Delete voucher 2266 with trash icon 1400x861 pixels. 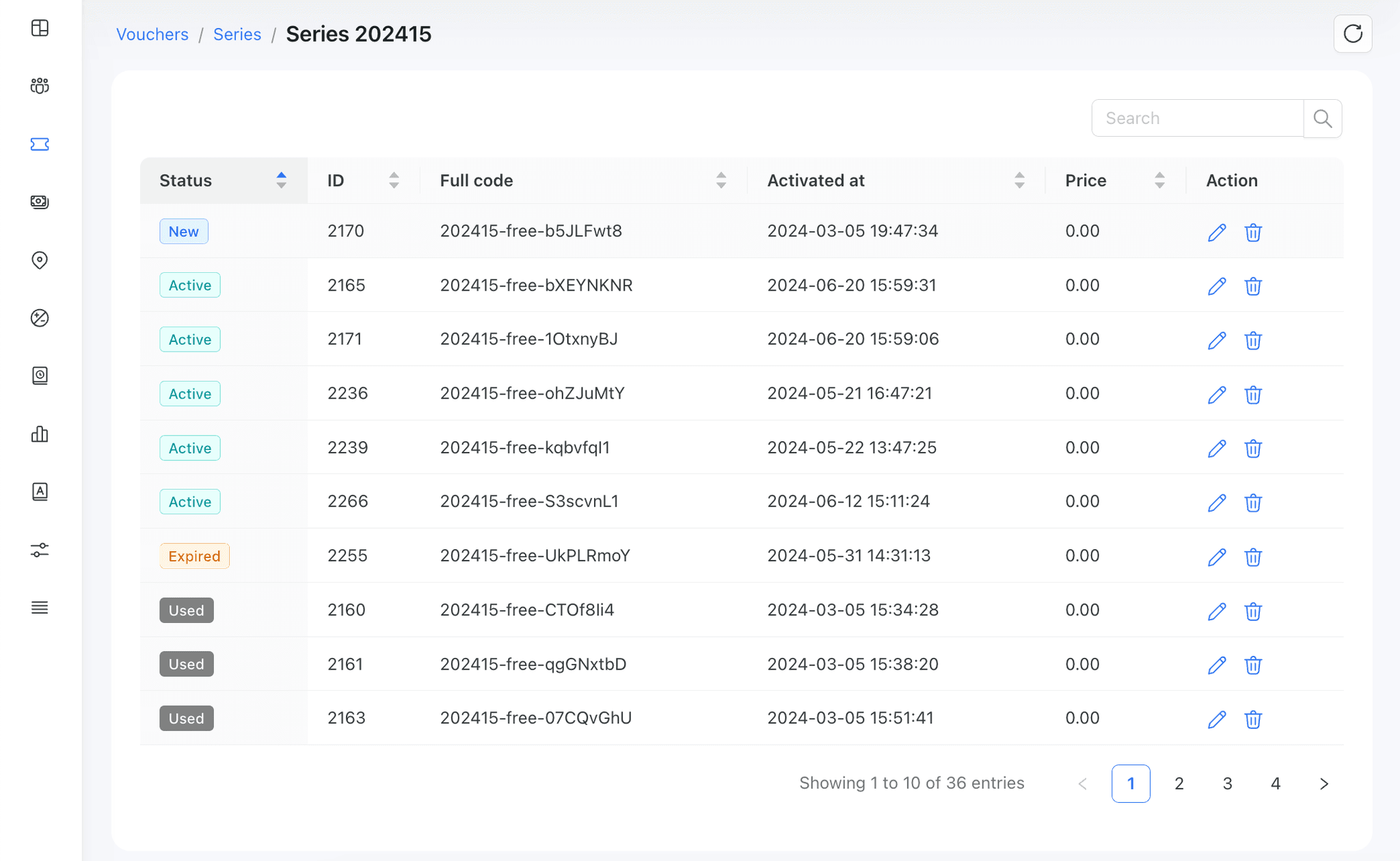(x=1253, y=503)
